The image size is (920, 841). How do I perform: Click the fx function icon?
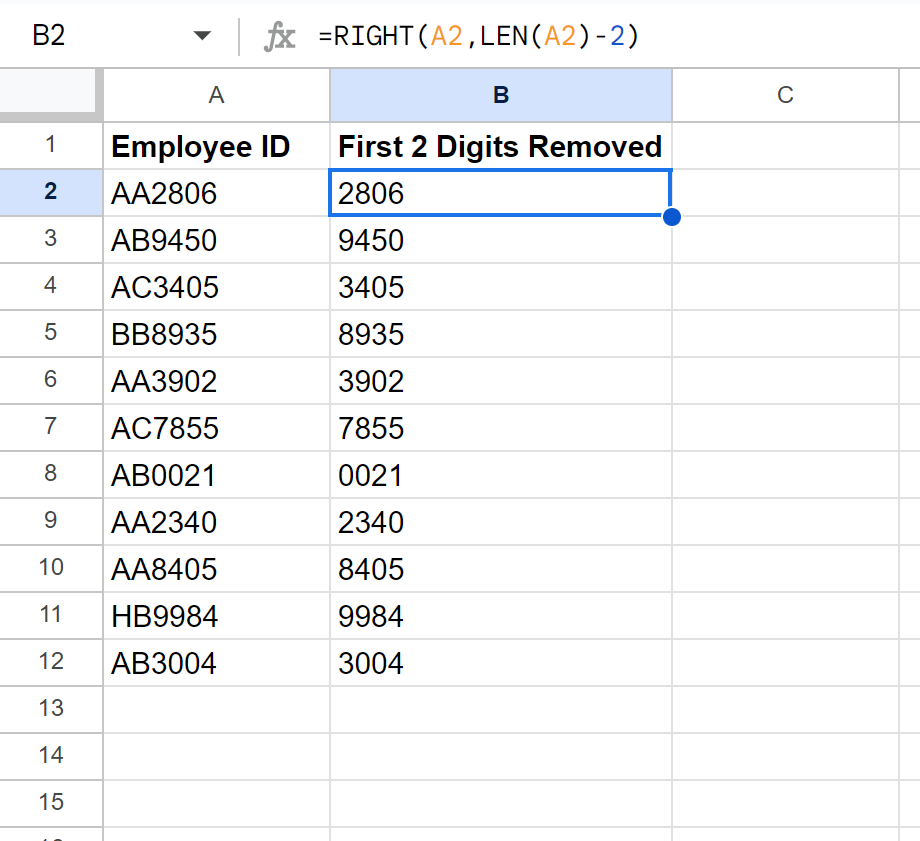[x=279, y=37]
